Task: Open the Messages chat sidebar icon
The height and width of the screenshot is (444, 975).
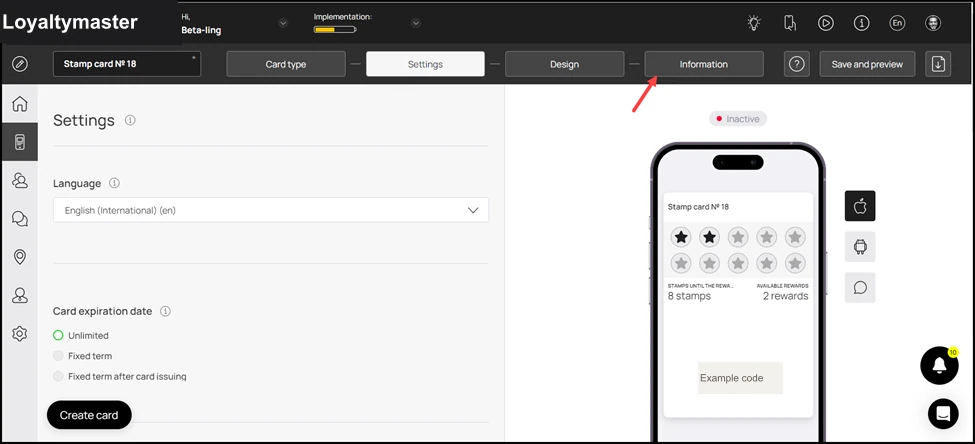Action: (x=20, y=218)
